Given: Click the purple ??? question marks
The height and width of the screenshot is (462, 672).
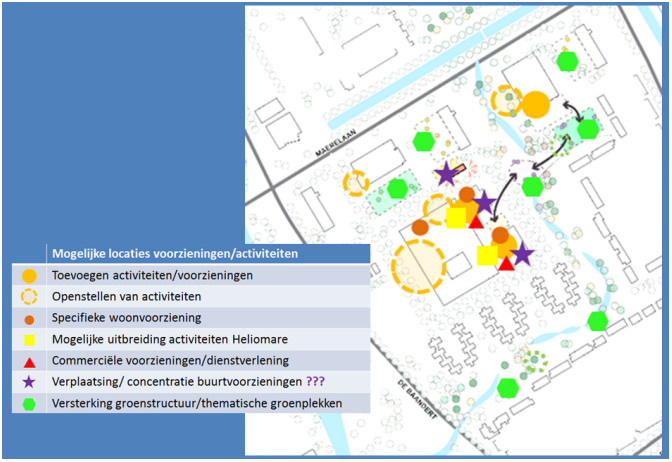Looking at the screenshot, I should pyautogui.click(x=315, y=381).
